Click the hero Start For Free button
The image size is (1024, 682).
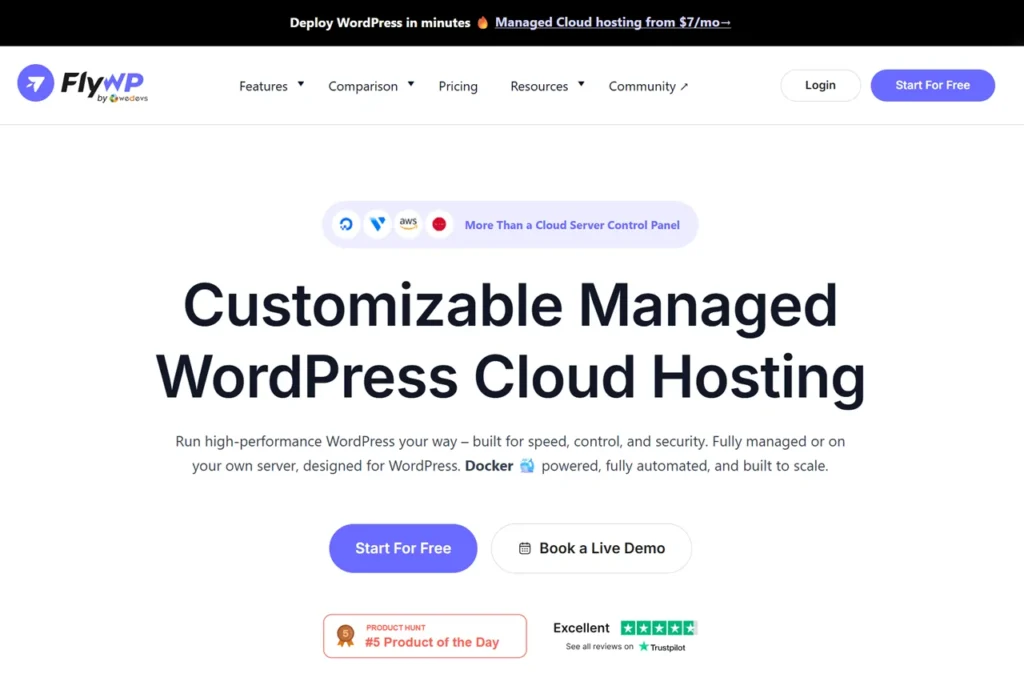403,549
